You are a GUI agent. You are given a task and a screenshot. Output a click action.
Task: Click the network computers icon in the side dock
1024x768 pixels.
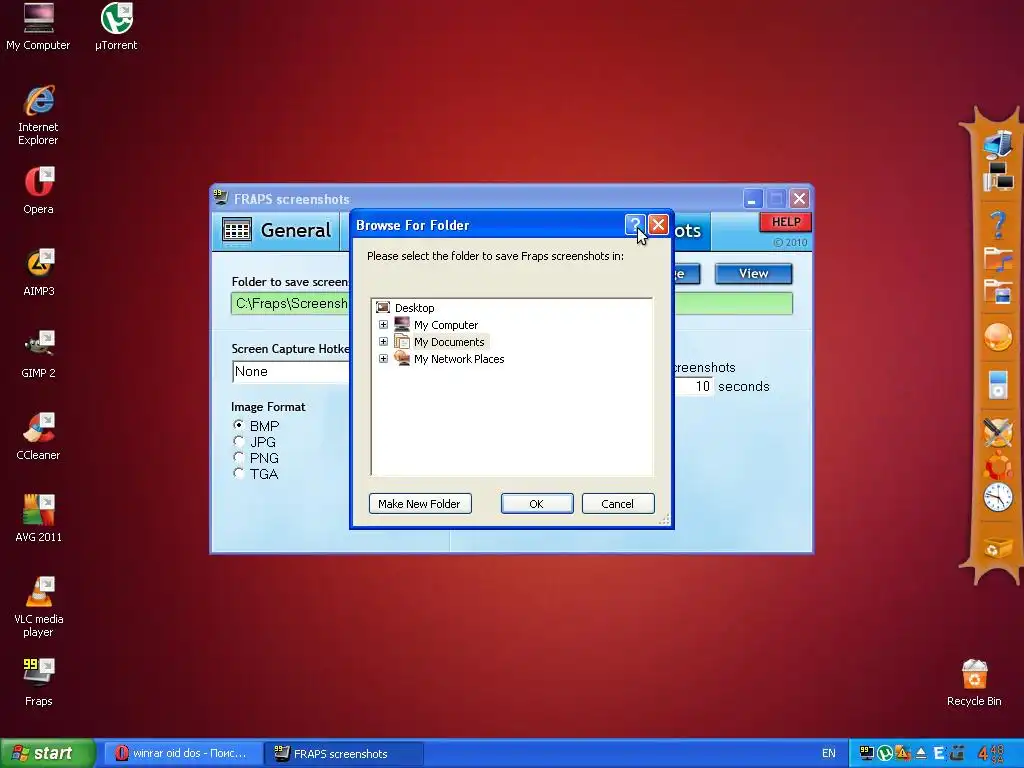click(998, 177)
